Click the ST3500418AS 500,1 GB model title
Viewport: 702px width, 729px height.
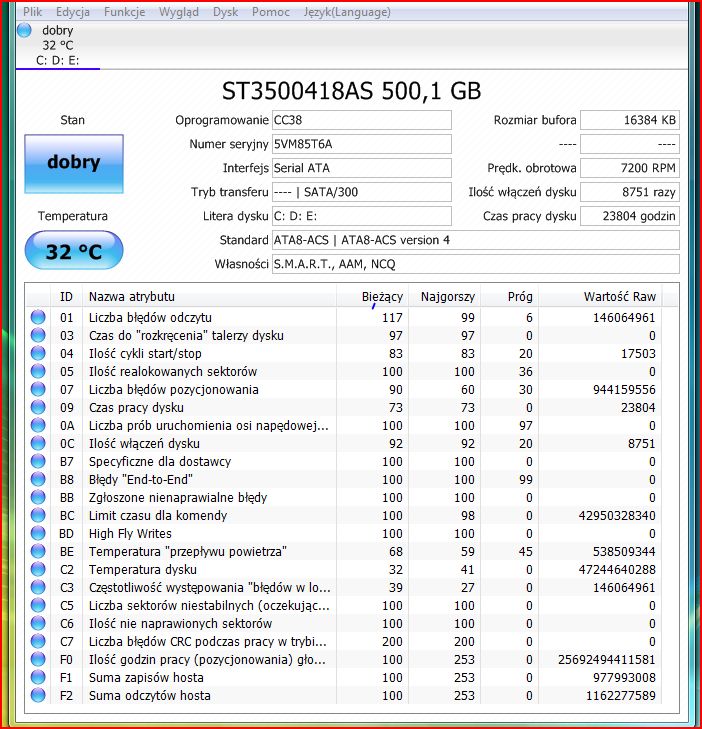351,91
